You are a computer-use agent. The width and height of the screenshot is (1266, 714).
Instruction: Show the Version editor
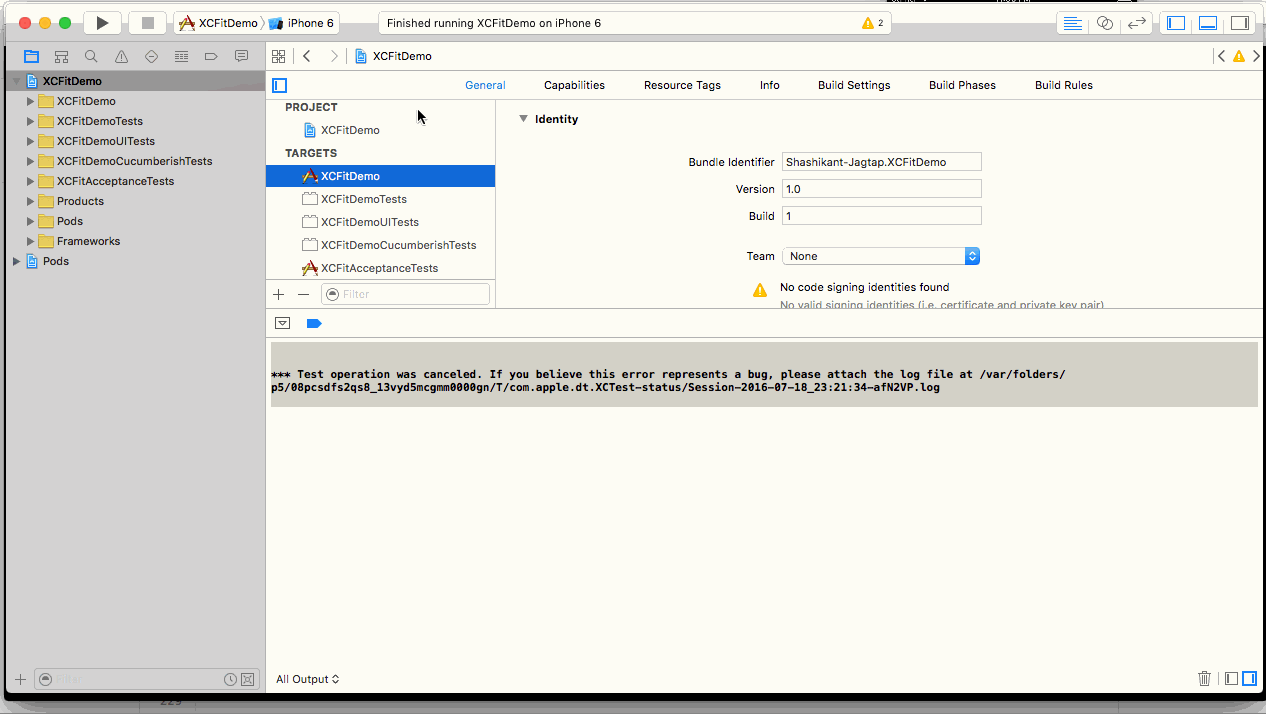1136,23
